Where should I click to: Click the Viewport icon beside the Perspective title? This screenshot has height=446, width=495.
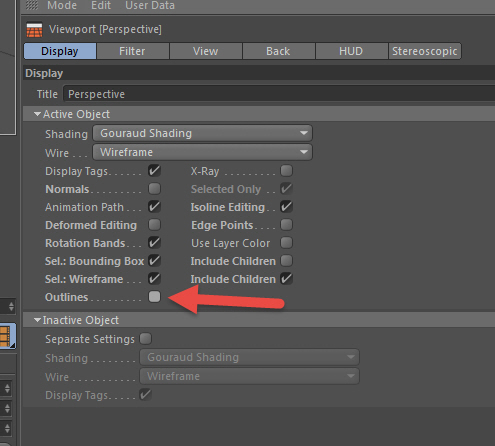click(x=34, y=30)
